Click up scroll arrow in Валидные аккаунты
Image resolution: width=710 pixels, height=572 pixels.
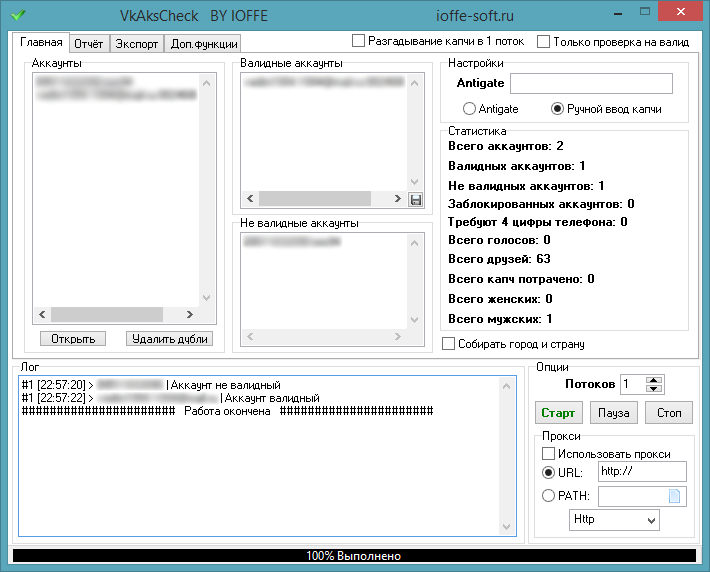pyautogui.click(x=414, y=83)
